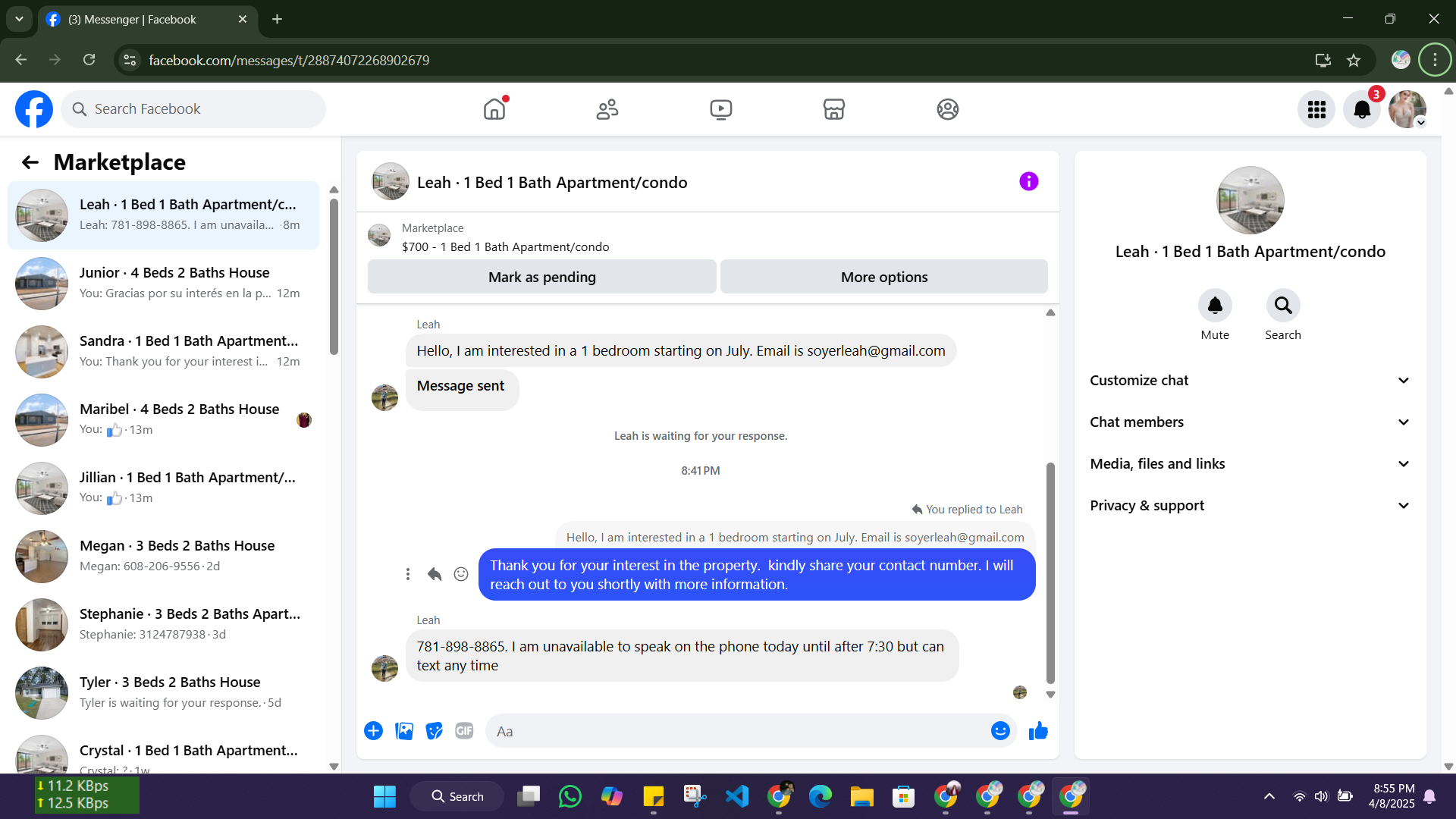Expand Media, files and links section
Viewport: 1456px width, 819px height.
[1250, 464]
